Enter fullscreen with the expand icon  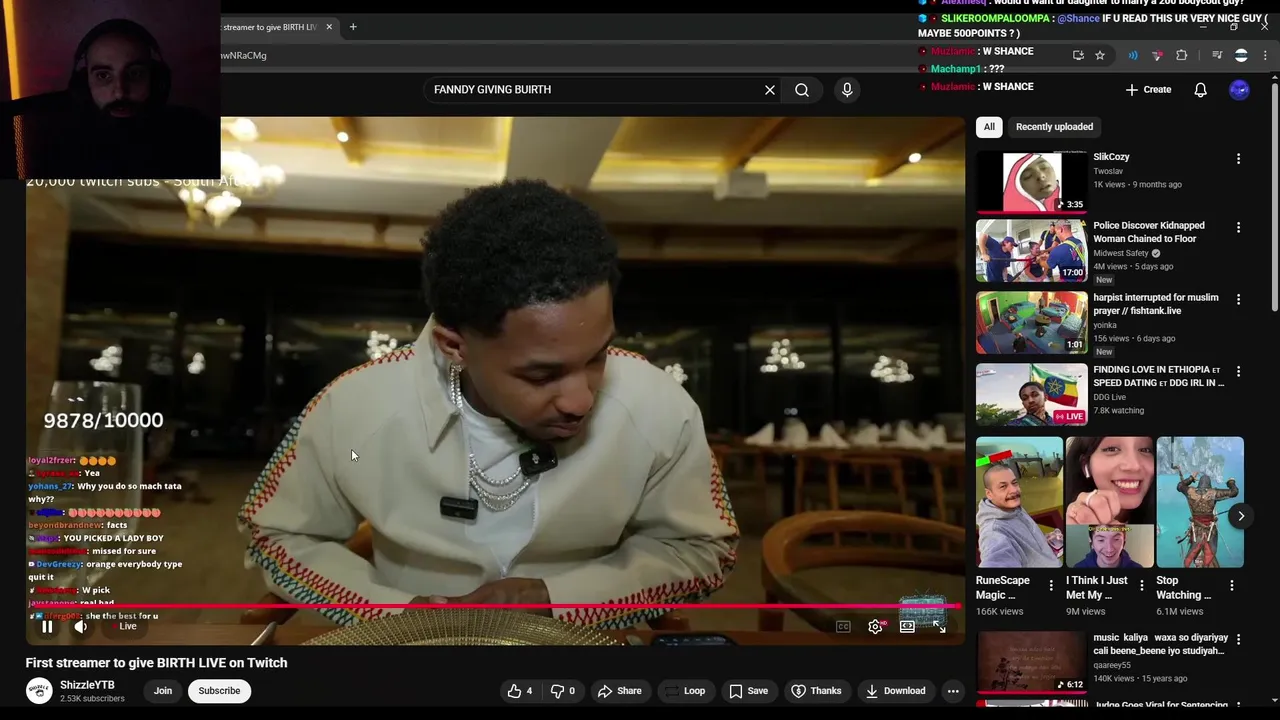click(x=940, y=627)
